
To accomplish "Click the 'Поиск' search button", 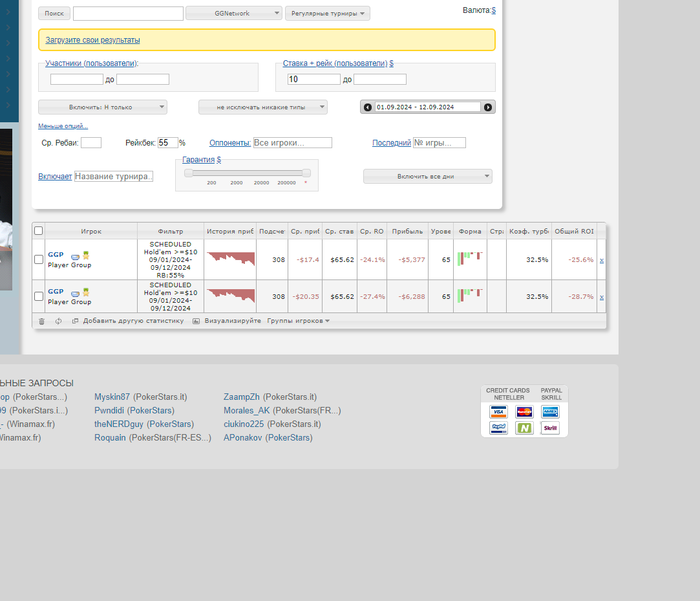I will coord(54,13).
